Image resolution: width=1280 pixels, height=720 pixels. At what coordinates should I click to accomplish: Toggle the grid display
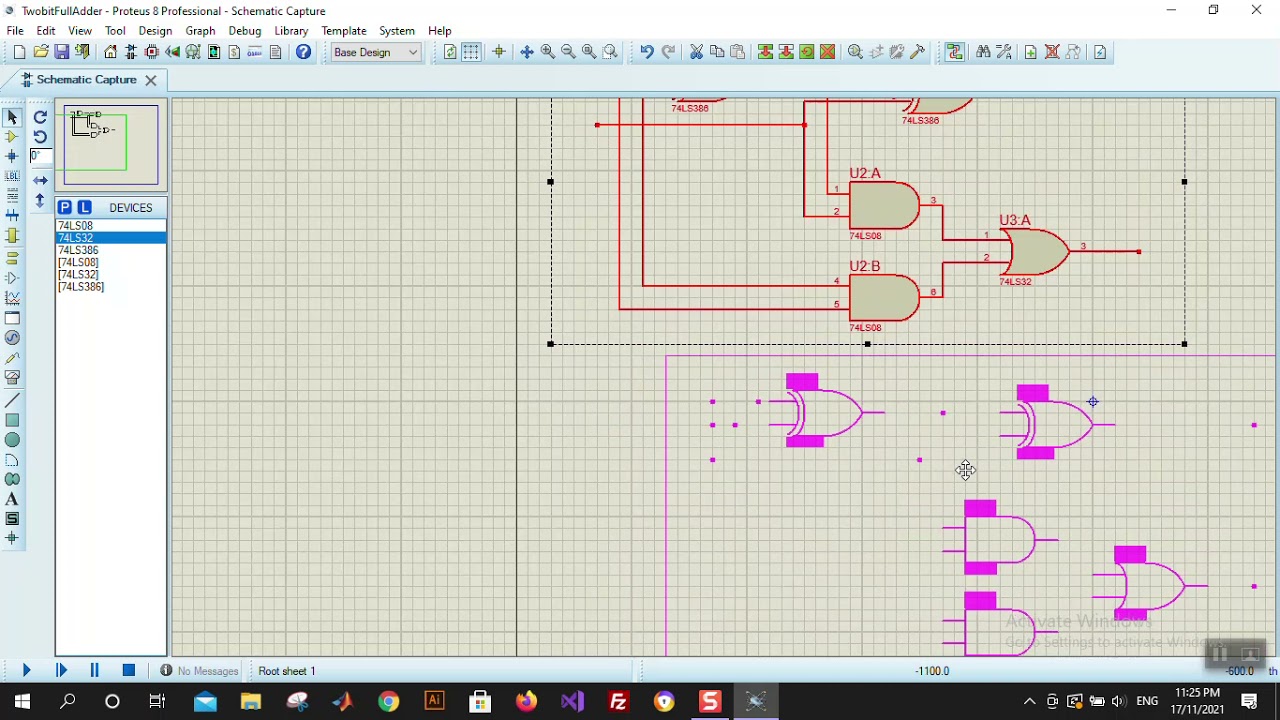(x=471, y=52)
